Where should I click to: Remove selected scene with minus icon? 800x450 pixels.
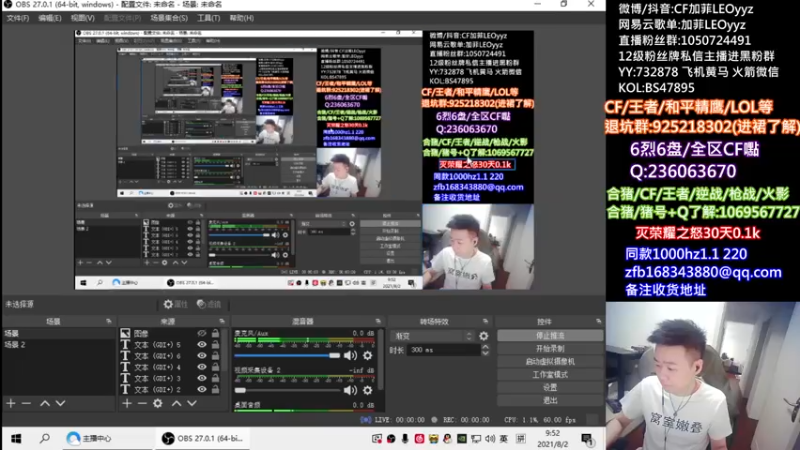26,403
